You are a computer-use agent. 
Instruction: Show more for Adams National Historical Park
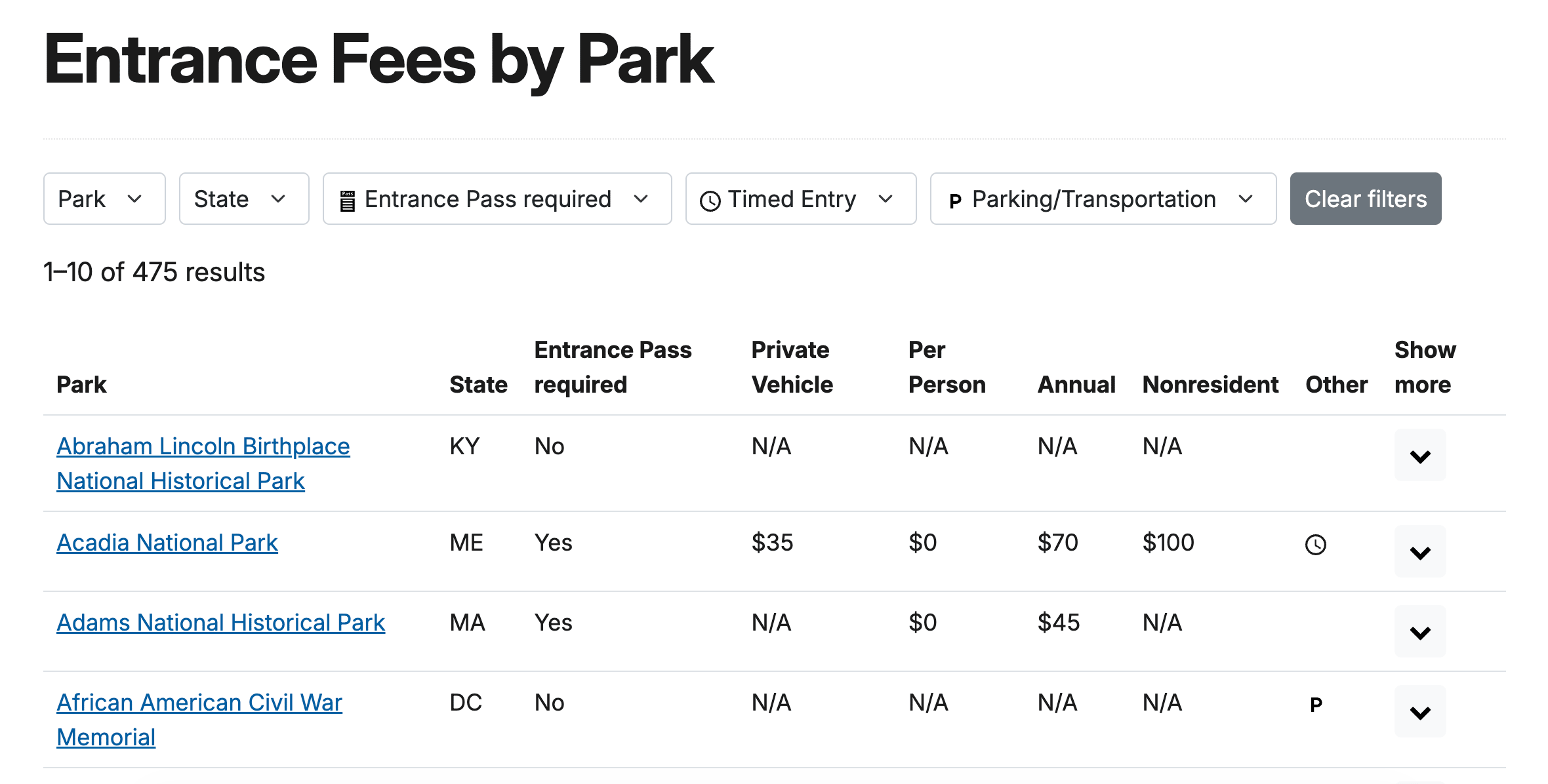pos(1420,632)
